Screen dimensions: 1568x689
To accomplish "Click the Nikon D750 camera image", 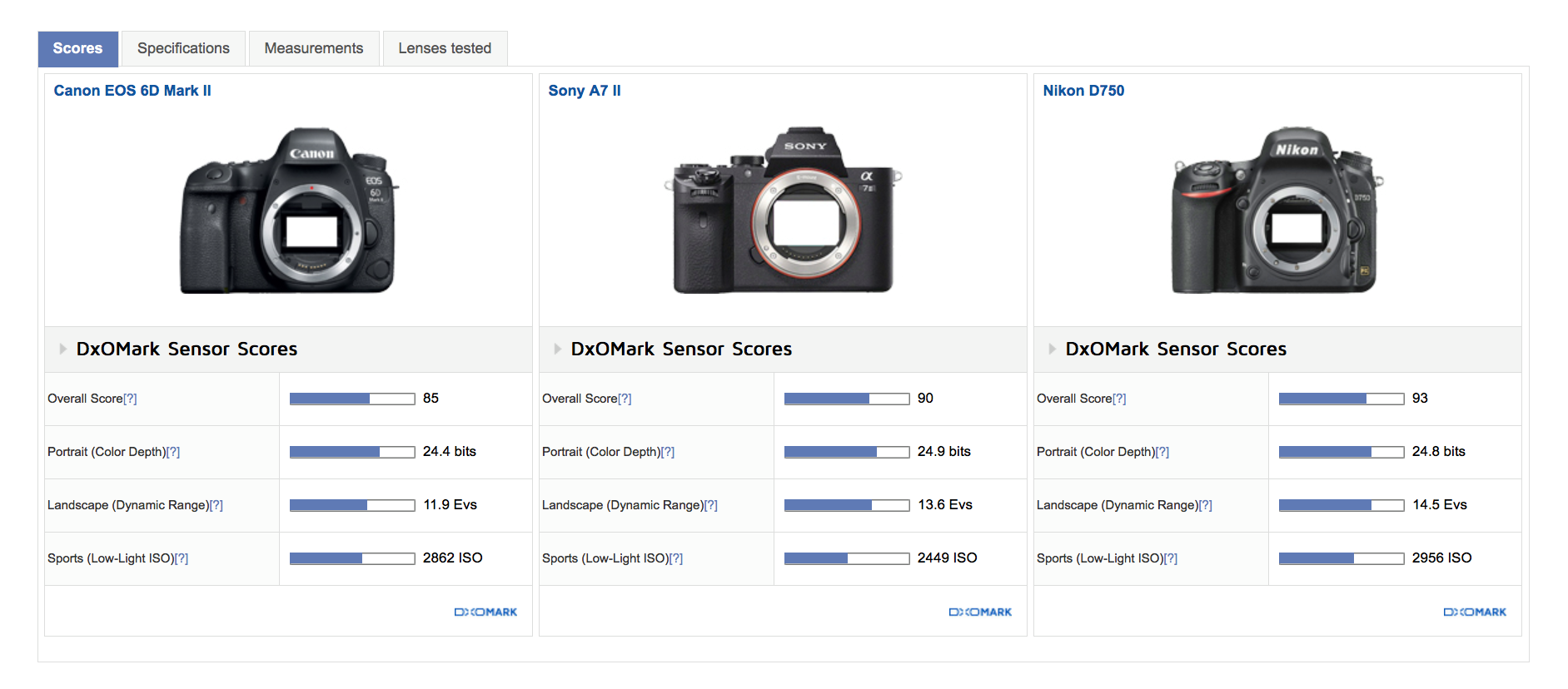I will [1277, 211].
